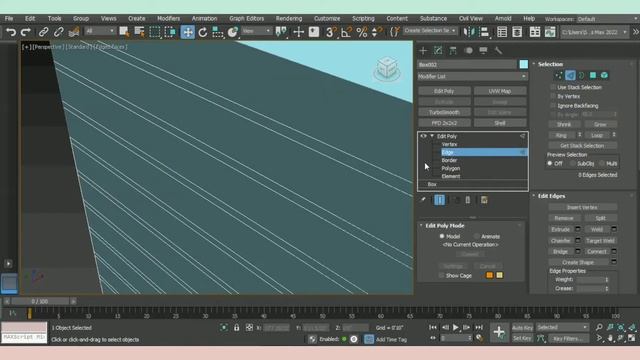
Task: Enable the By Vertex checkbox
Action: pos(553,96)
